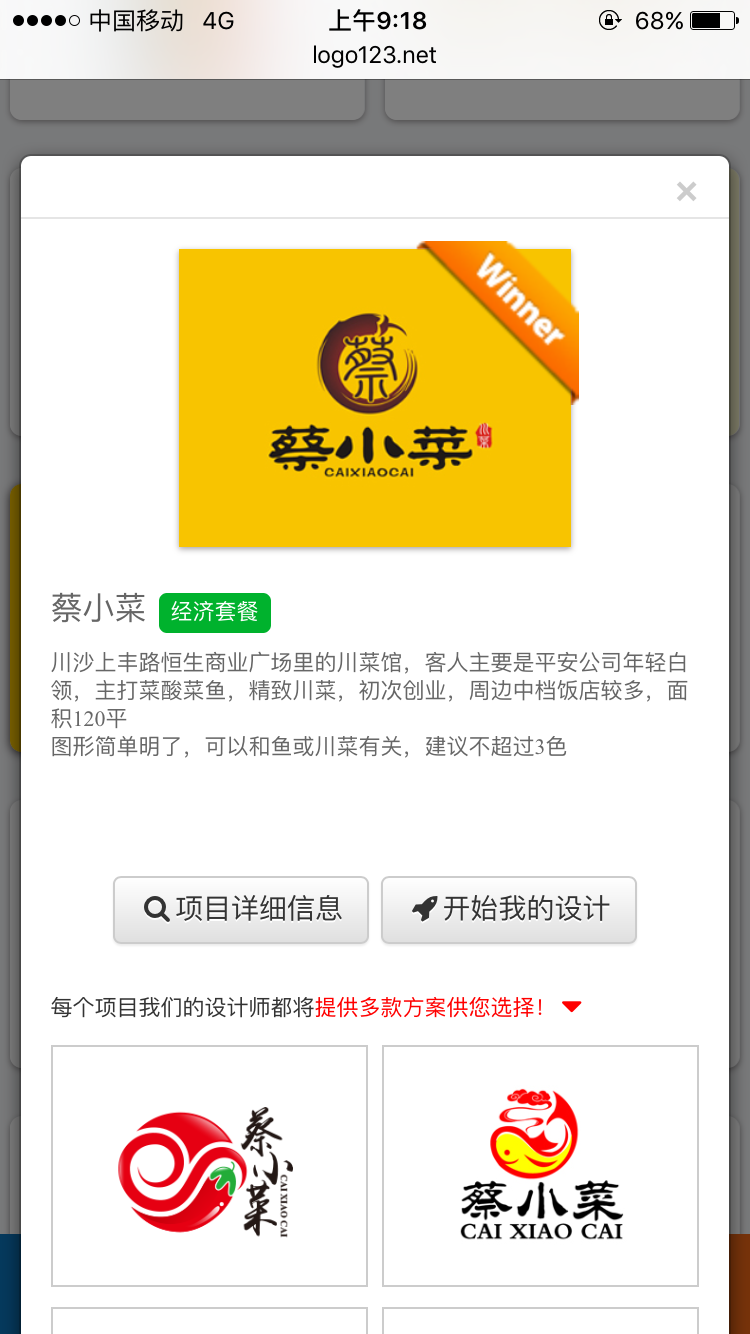Start design with 开始我的设计 button
The width and height of the screenshot is (750, 1334).
click(509, 910)
